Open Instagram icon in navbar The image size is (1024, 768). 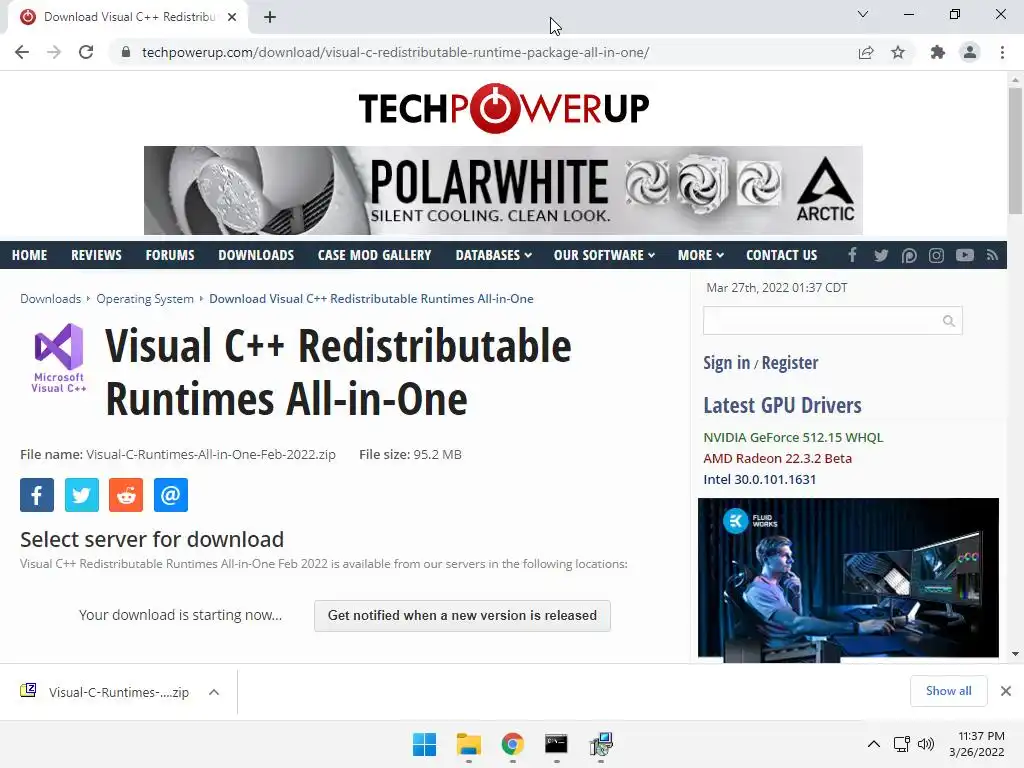tap(936, 255)
